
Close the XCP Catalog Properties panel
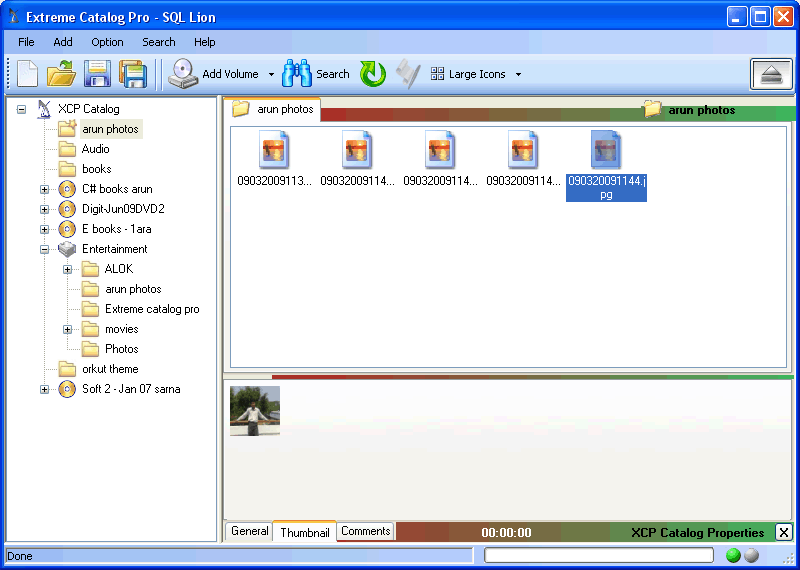(784, 533)
